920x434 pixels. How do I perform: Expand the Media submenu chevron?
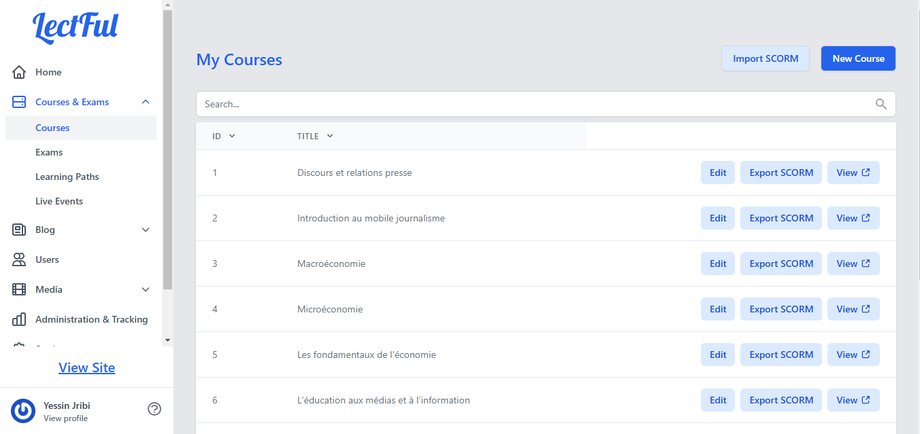[146, 290]
